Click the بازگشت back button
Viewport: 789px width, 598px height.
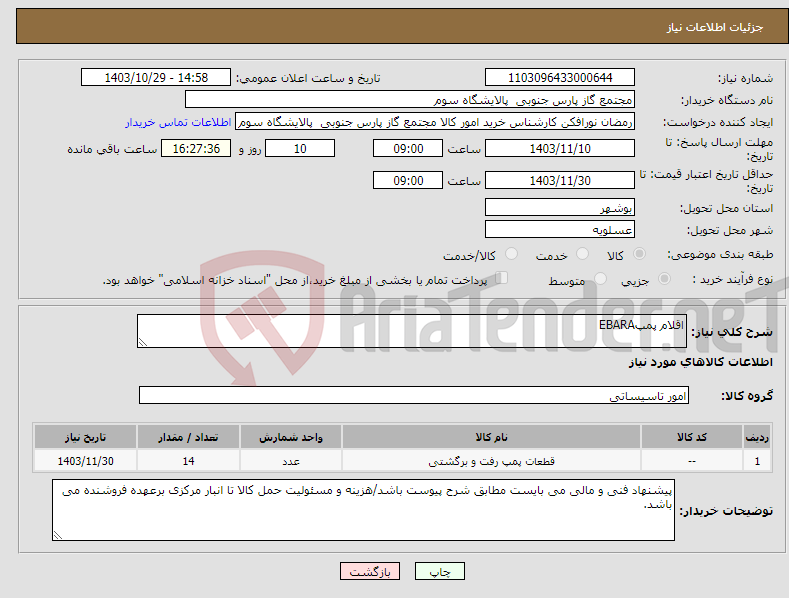[x=370, y=571]
